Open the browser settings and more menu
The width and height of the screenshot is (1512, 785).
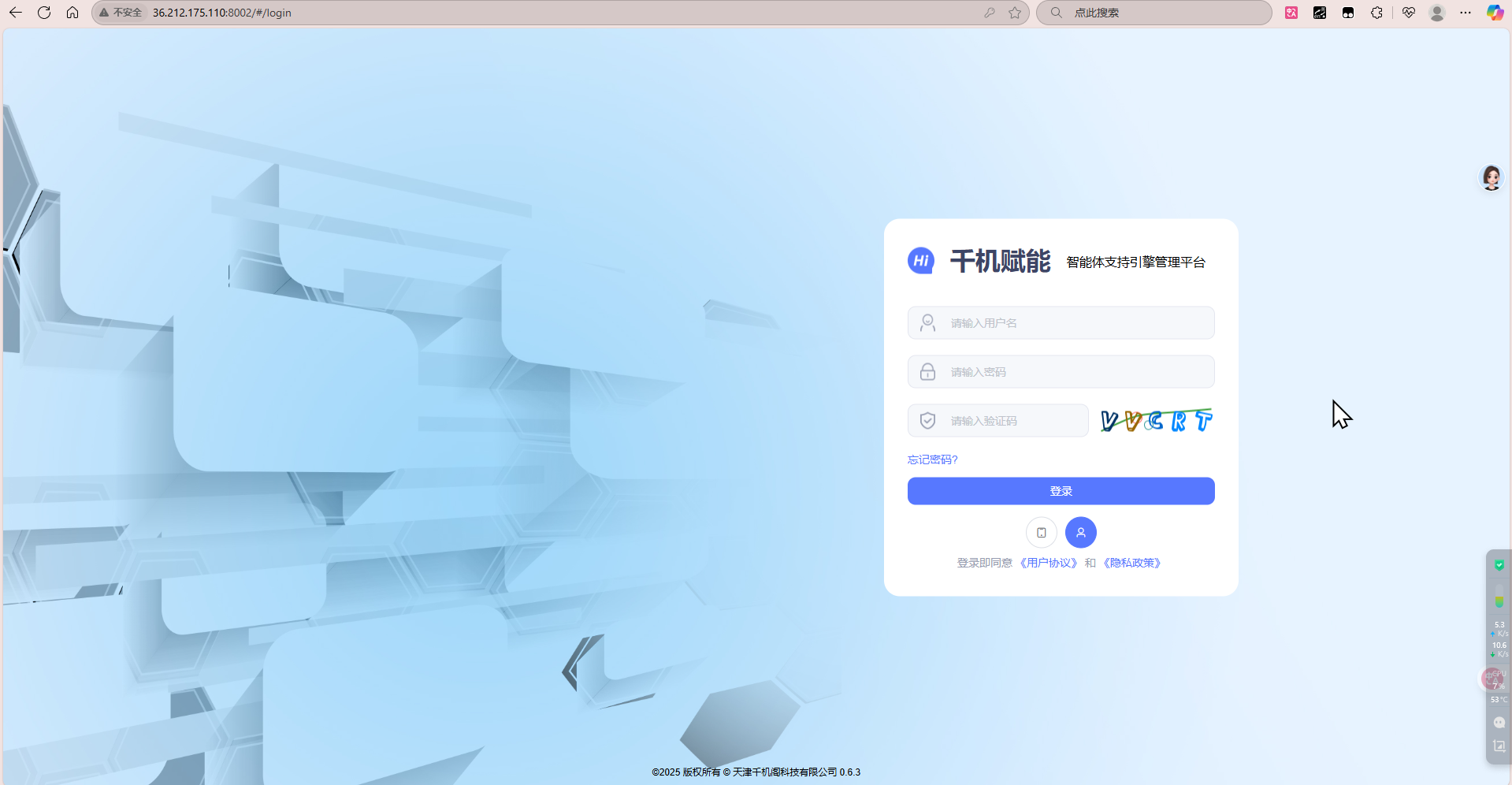(x=1466, y=13)
